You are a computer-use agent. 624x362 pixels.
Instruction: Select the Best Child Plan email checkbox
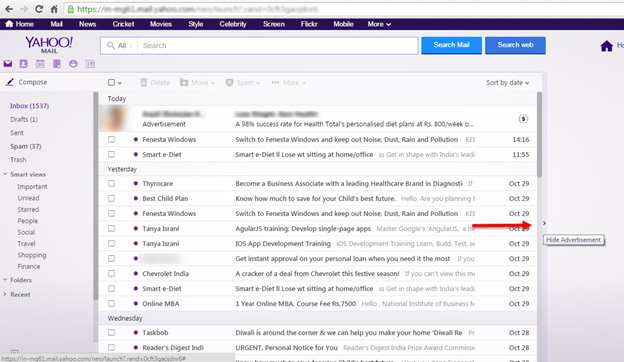pos(111,199)
